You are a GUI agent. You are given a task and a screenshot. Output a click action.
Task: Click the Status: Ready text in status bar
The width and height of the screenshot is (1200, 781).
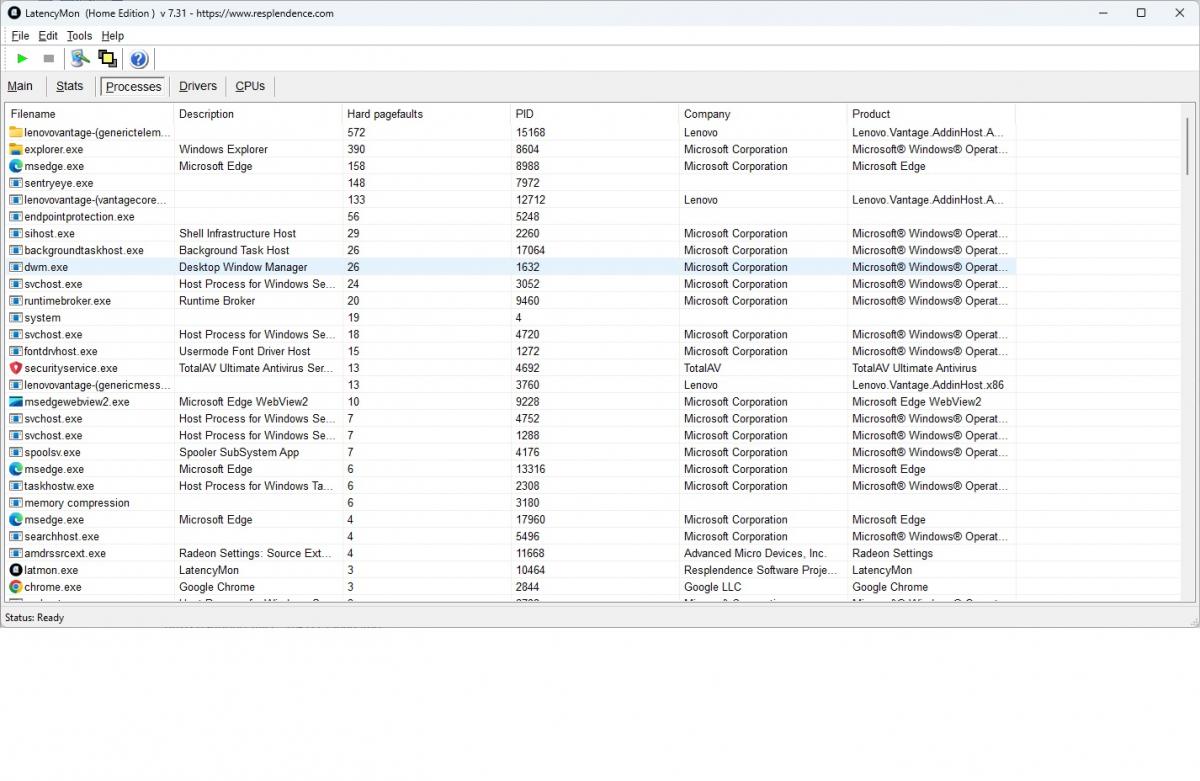click(35, 618)
